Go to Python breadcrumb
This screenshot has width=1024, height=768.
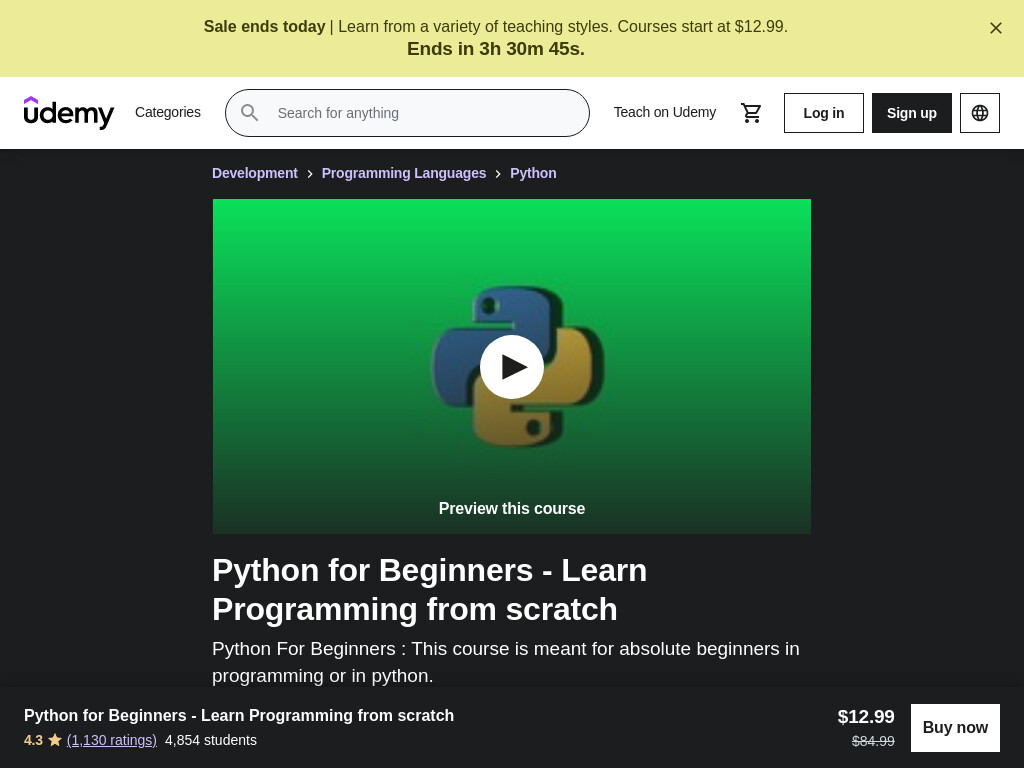(533, 173)
